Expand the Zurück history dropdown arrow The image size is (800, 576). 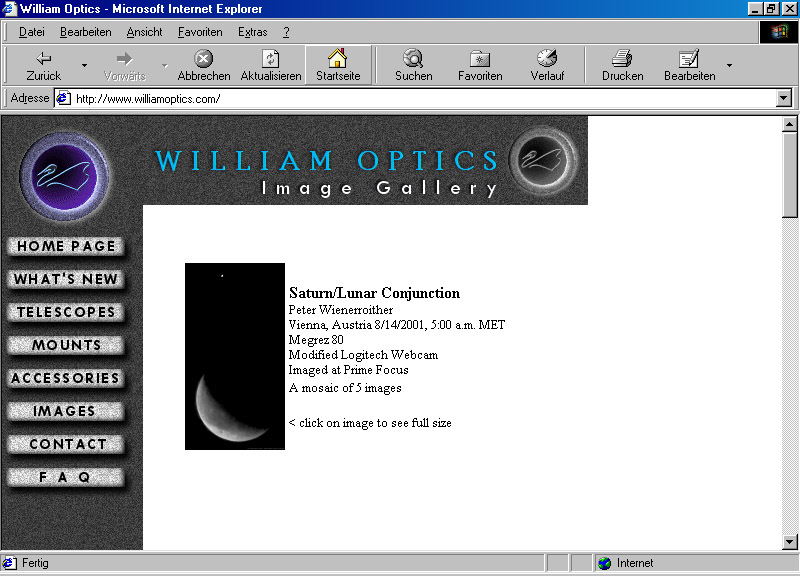tap(84, 65)
